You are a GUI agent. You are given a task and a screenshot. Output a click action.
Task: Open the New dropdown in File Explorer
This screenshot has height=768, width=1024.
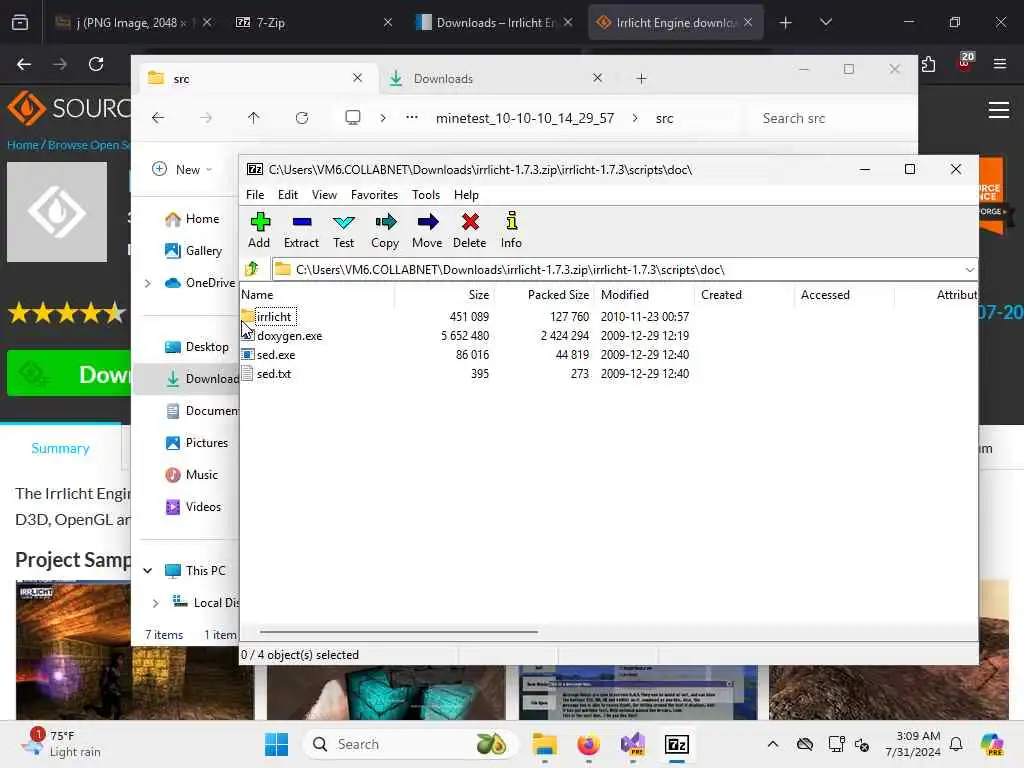click(x=182, y=169)
